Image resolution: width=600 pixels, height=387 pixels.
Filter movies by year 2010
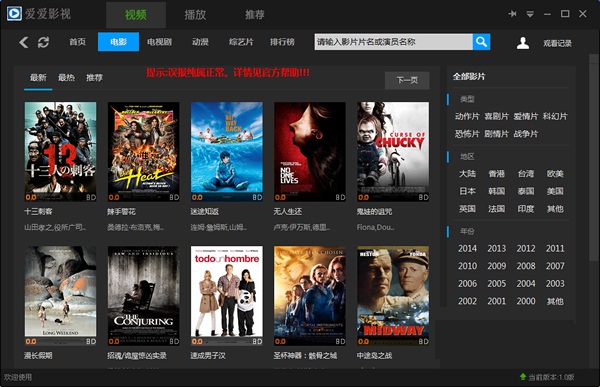point(467,266)
